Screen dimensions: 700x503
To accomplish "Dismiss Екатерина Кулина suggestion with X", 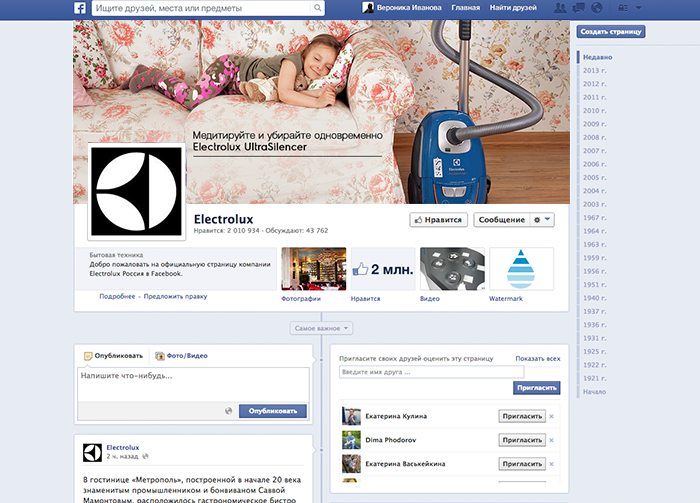I will click(x=552, y=416).
